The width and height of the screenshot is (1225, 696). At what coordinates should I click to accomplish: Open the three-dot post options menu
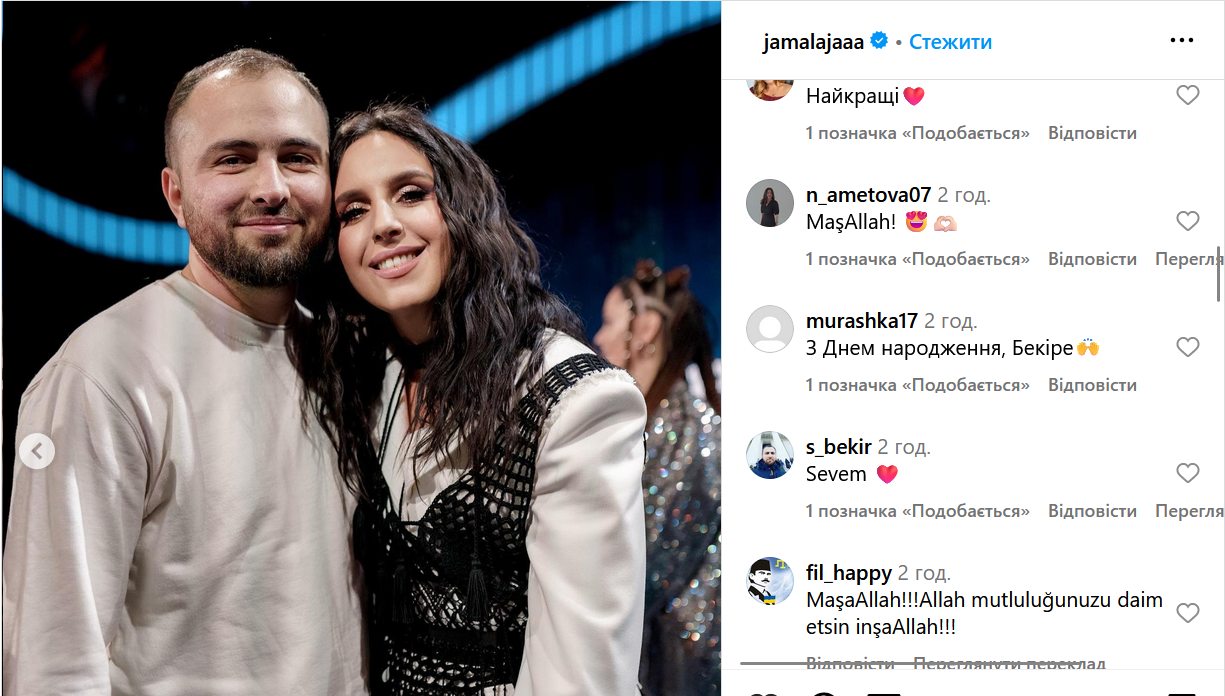point(1181,41)
